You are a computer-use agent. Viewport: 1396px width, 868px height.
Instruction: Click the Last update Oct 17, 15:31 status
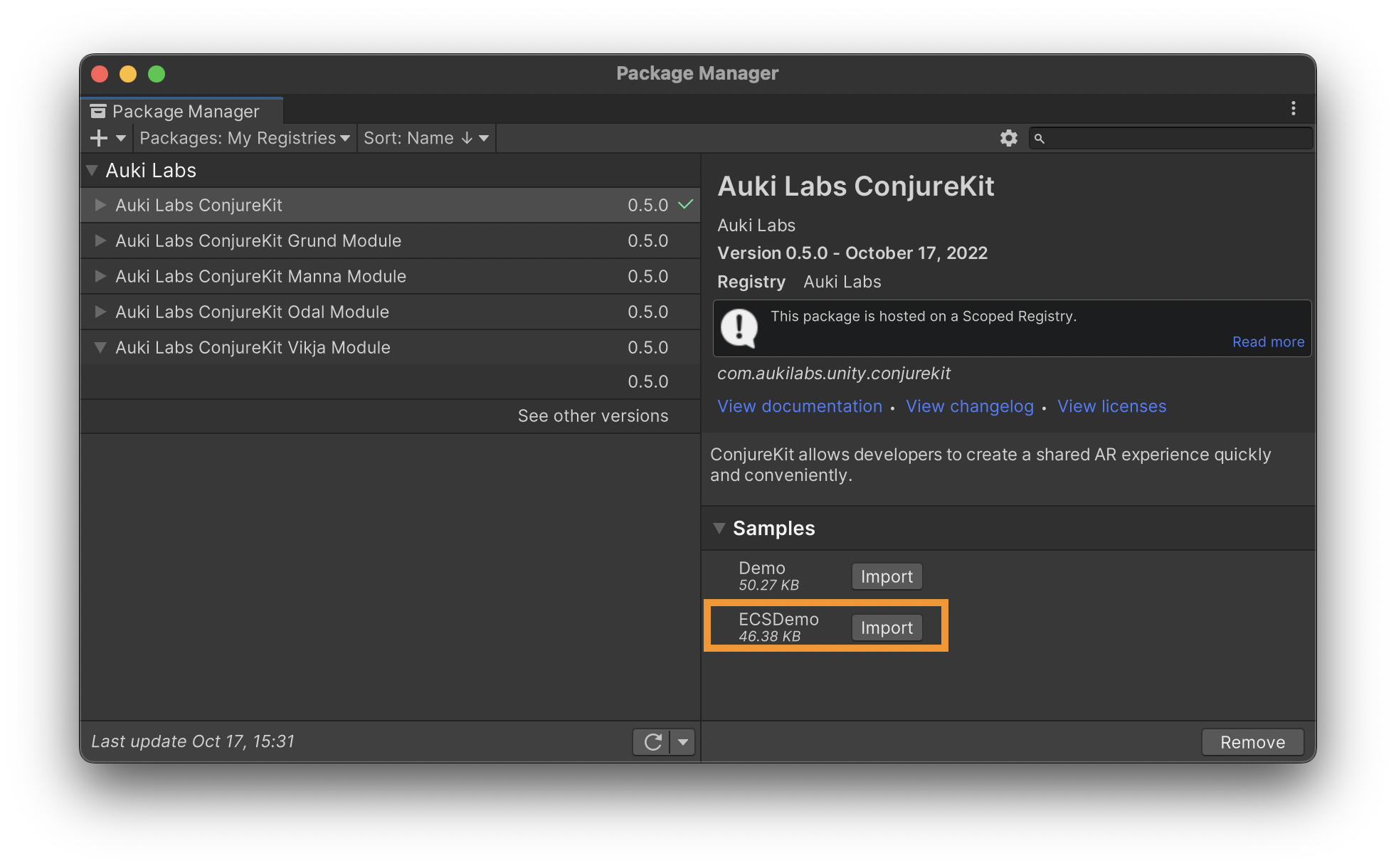(x=193, y=741)
